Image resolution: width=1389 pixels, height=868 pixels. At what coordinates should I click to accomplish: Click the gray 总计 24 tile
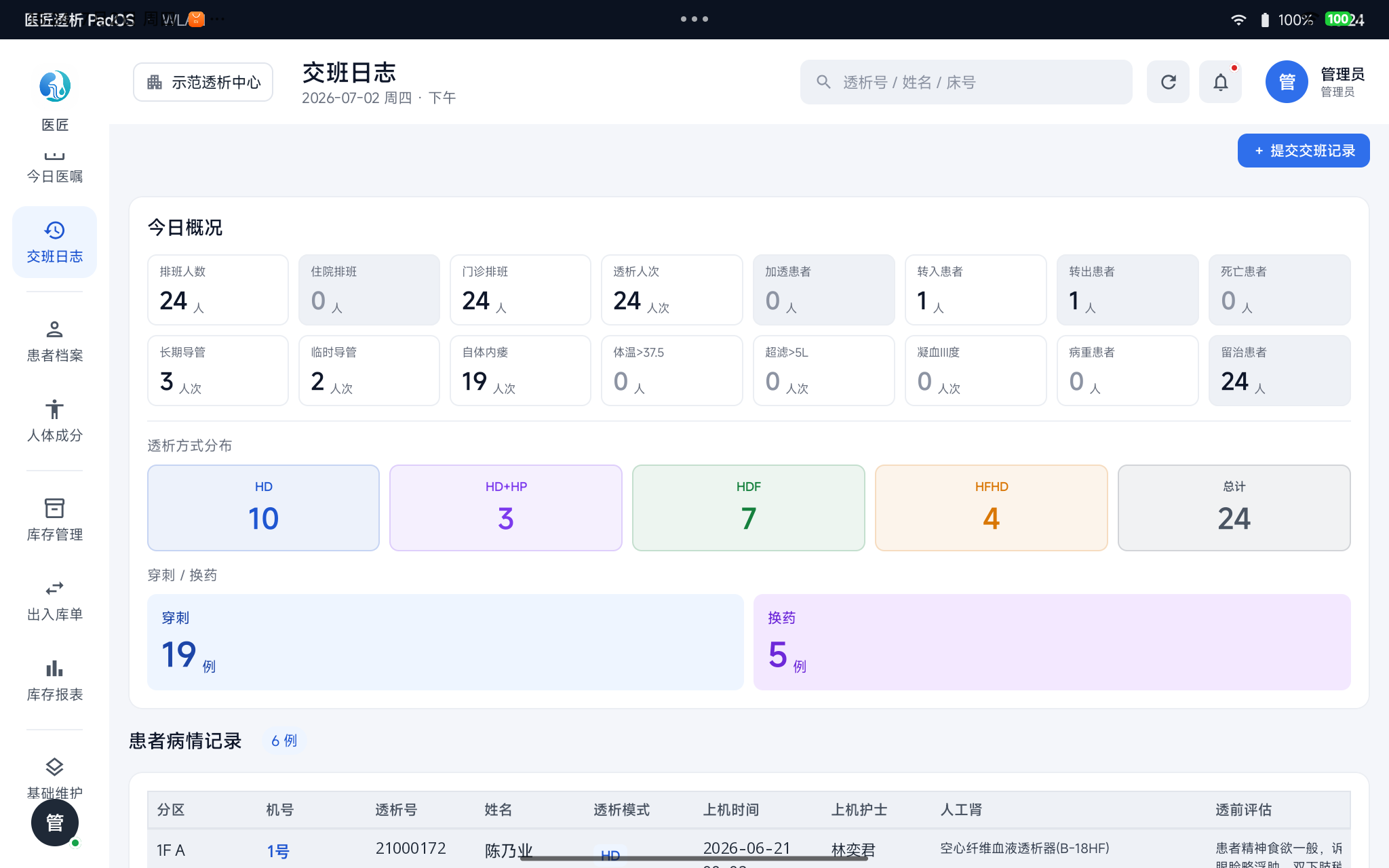(x=1234, y=508)
